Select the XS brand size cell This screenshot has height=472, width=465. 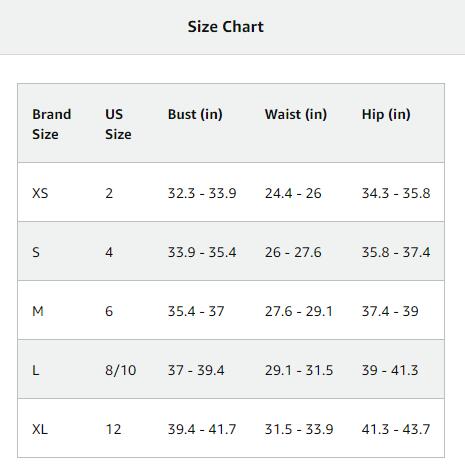tap(40, 193)
